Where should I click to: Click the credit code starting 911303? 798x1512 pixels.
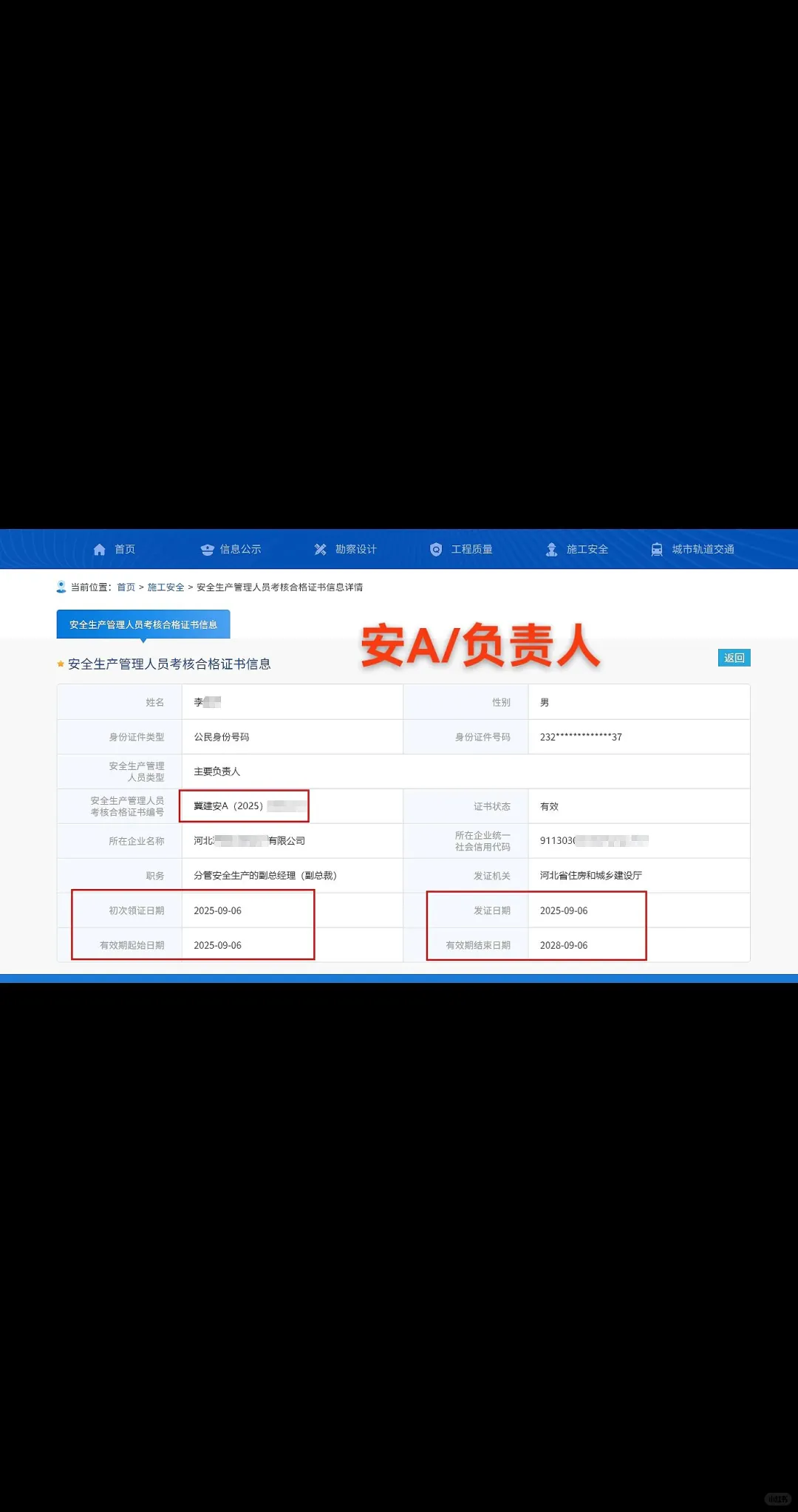594,841
